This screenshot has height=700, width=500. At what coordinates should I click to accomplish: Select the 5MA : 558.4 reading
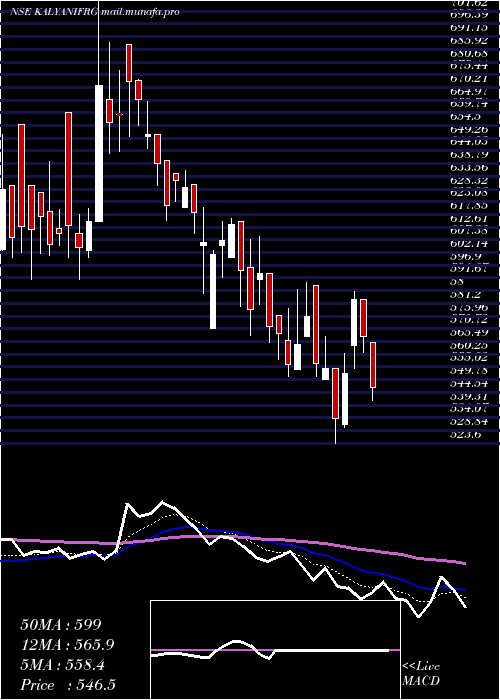point(62,665)
